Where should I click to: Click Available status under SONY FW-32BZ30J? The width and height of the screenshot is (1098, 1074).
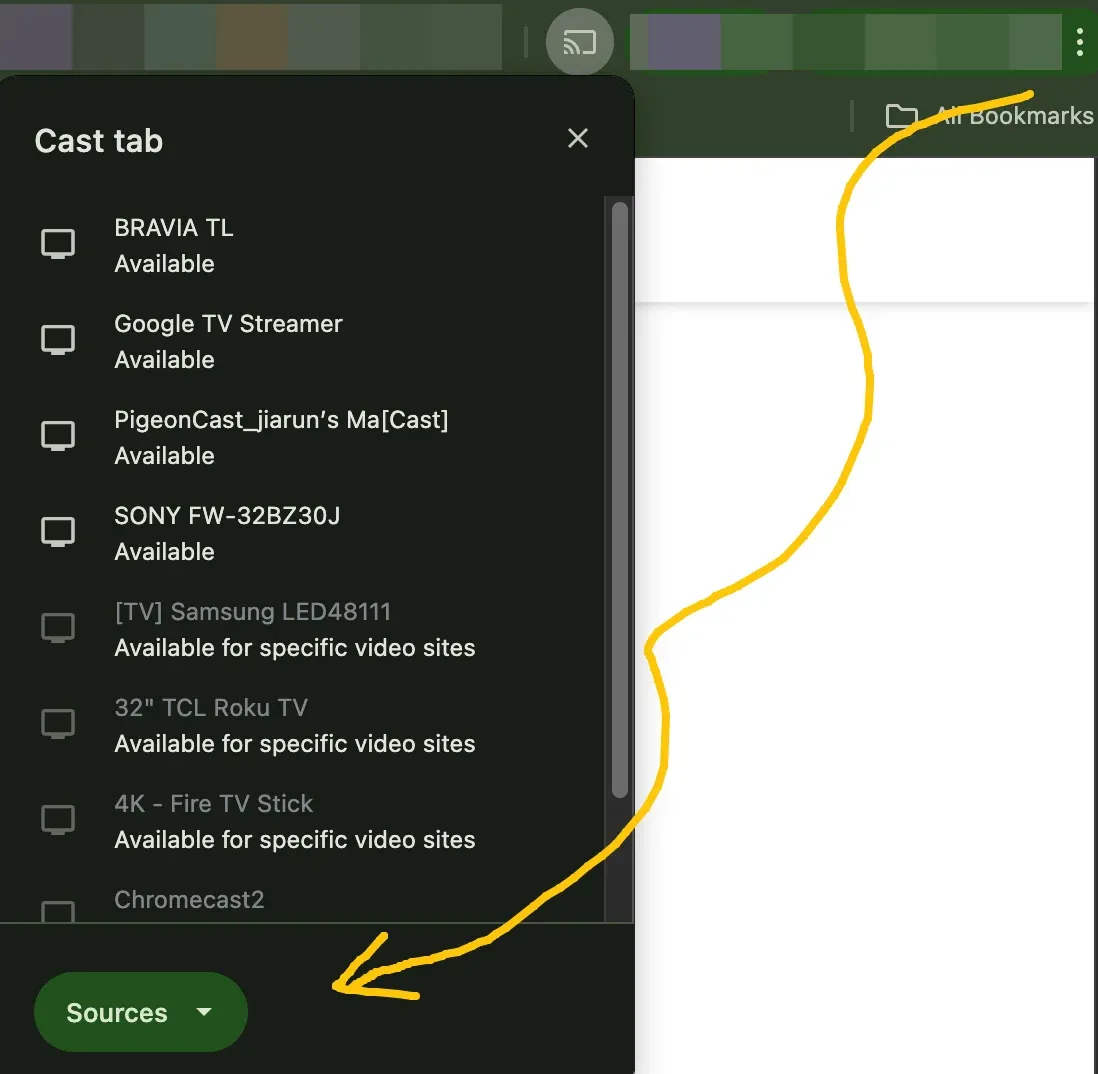165,552
